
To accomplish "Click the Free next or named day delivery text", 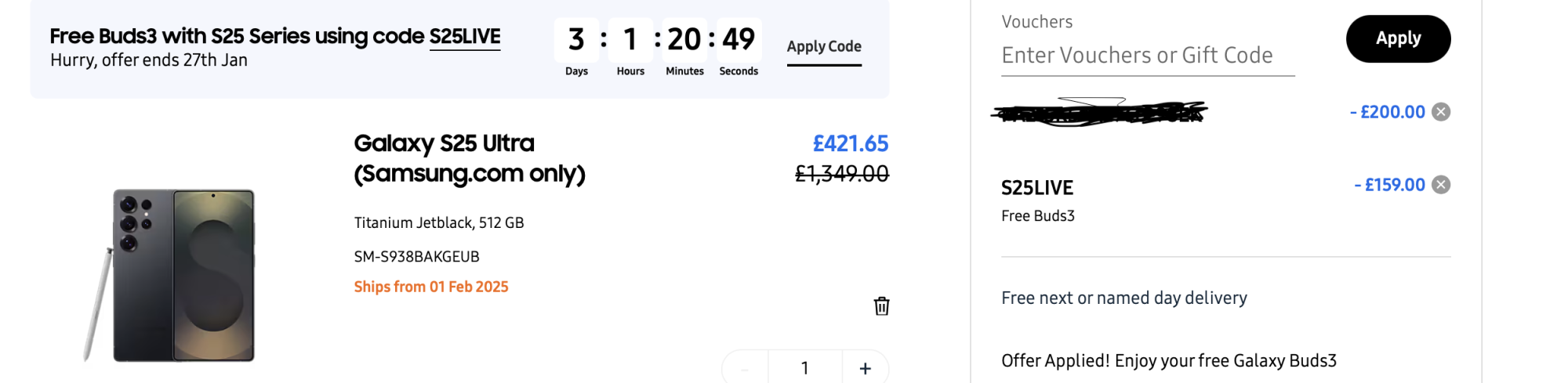I will pos(1123,298).
